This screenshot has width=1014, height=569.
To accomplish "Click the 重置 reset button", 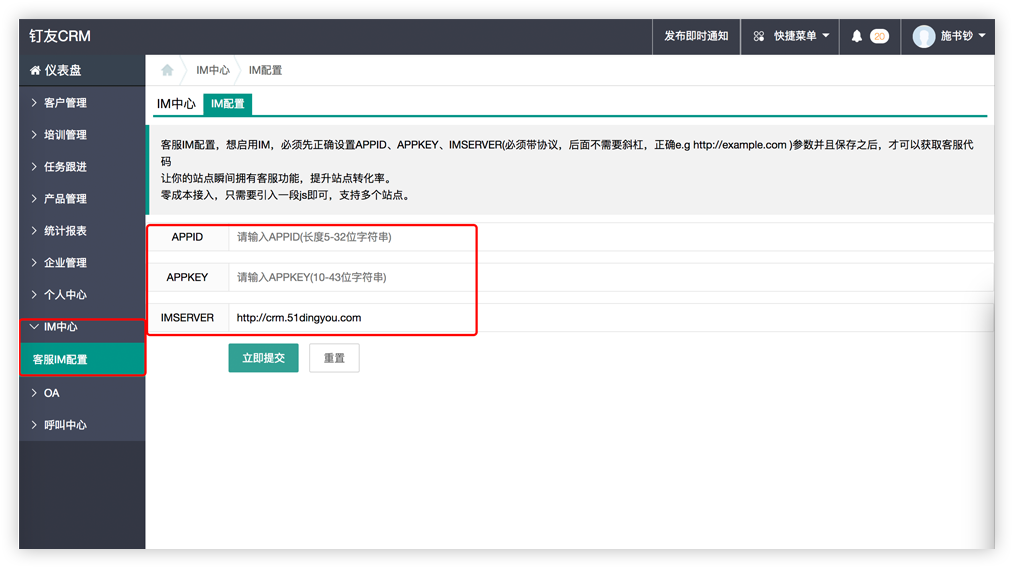I will pyautogui.click(x=334, y=358).
